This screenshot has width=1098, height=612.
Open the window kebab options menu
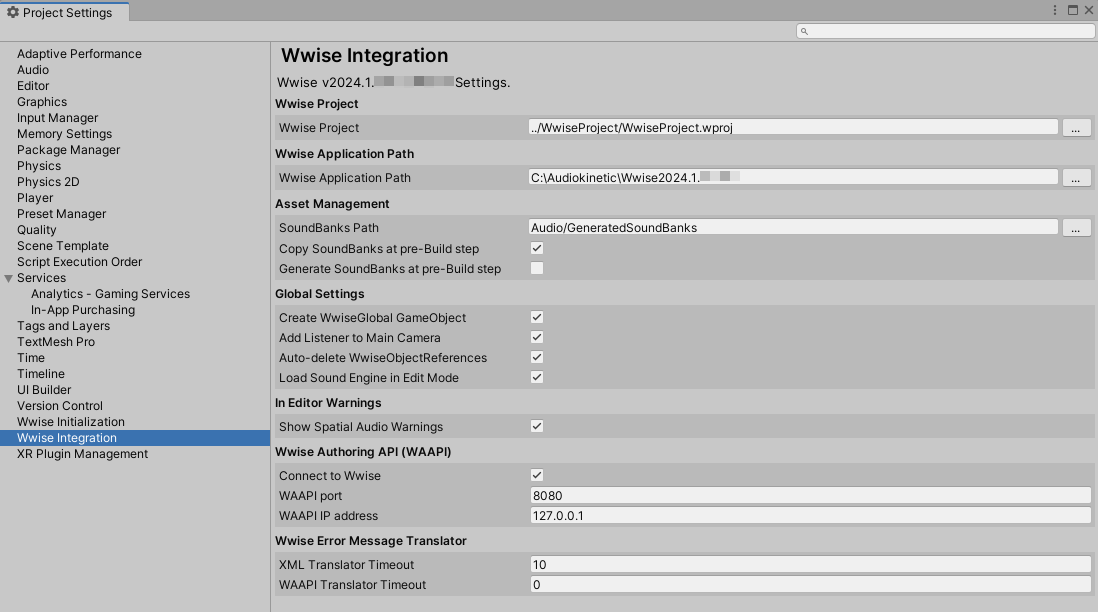1055,10
